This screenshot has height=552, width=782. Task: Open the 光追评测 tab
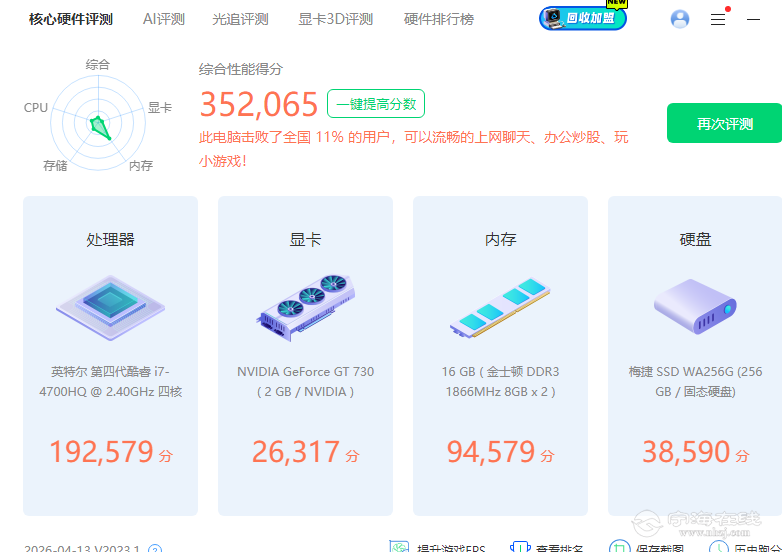[x=241, y=19]
